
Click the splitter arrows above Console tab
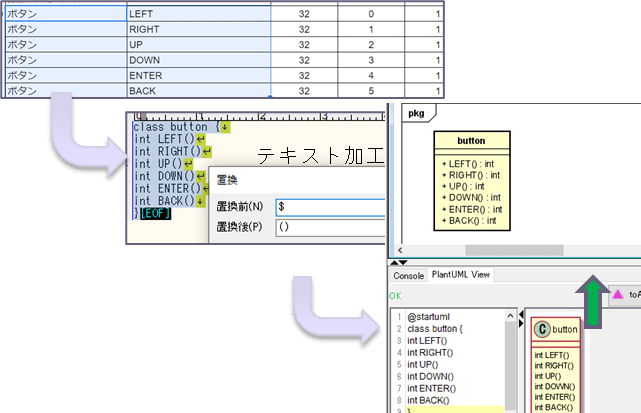pyautogui.click(x=396, y=262)
